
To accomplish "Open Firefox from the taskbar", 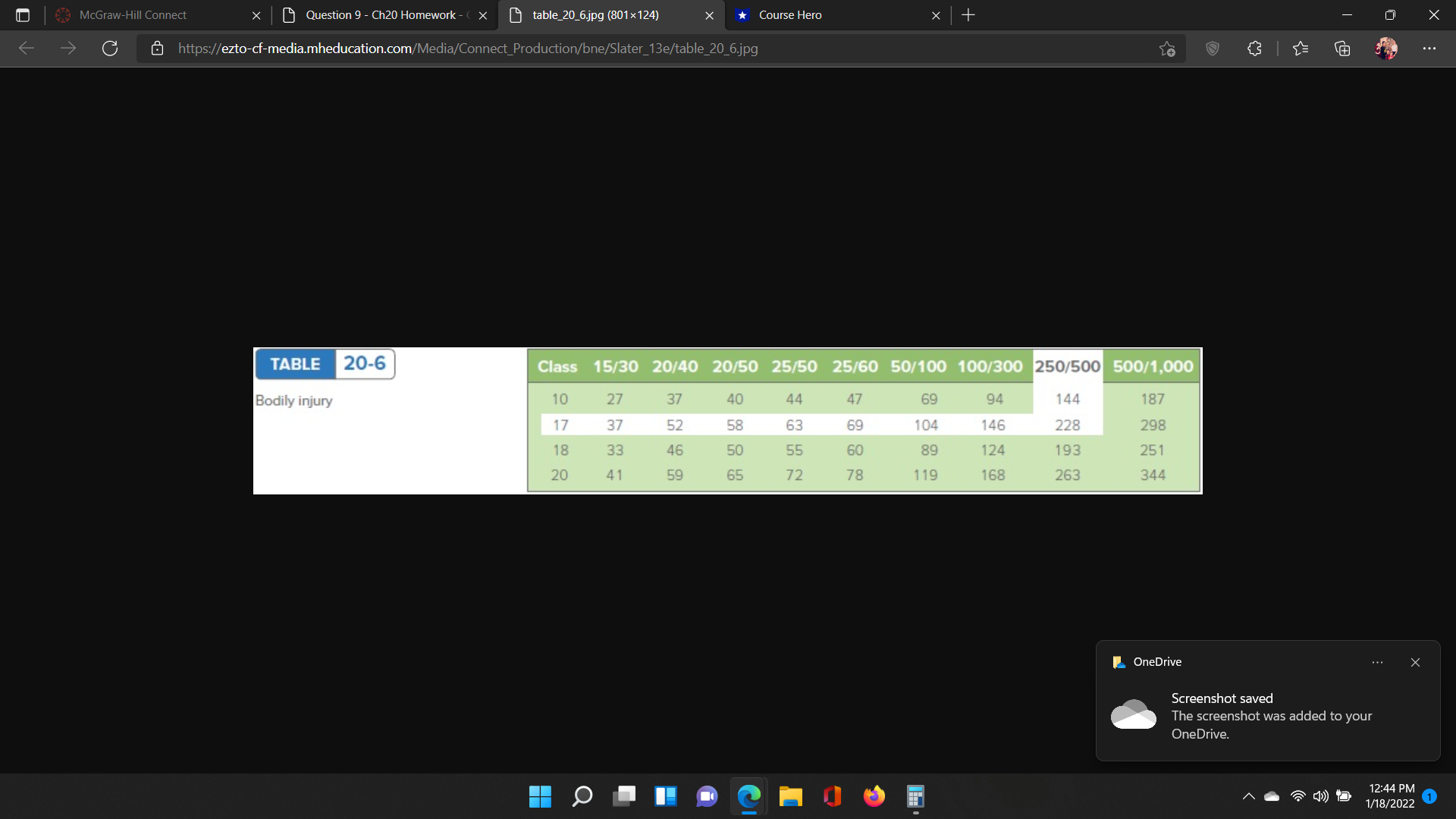I will coord(874,796).
